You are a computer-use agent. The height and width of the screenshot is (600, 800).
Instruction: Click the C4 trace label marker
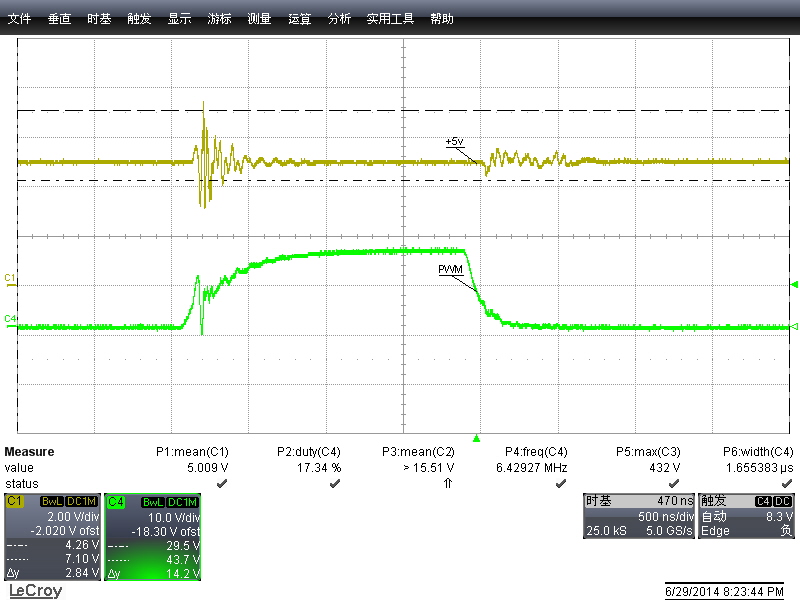(x=10, y=319)
